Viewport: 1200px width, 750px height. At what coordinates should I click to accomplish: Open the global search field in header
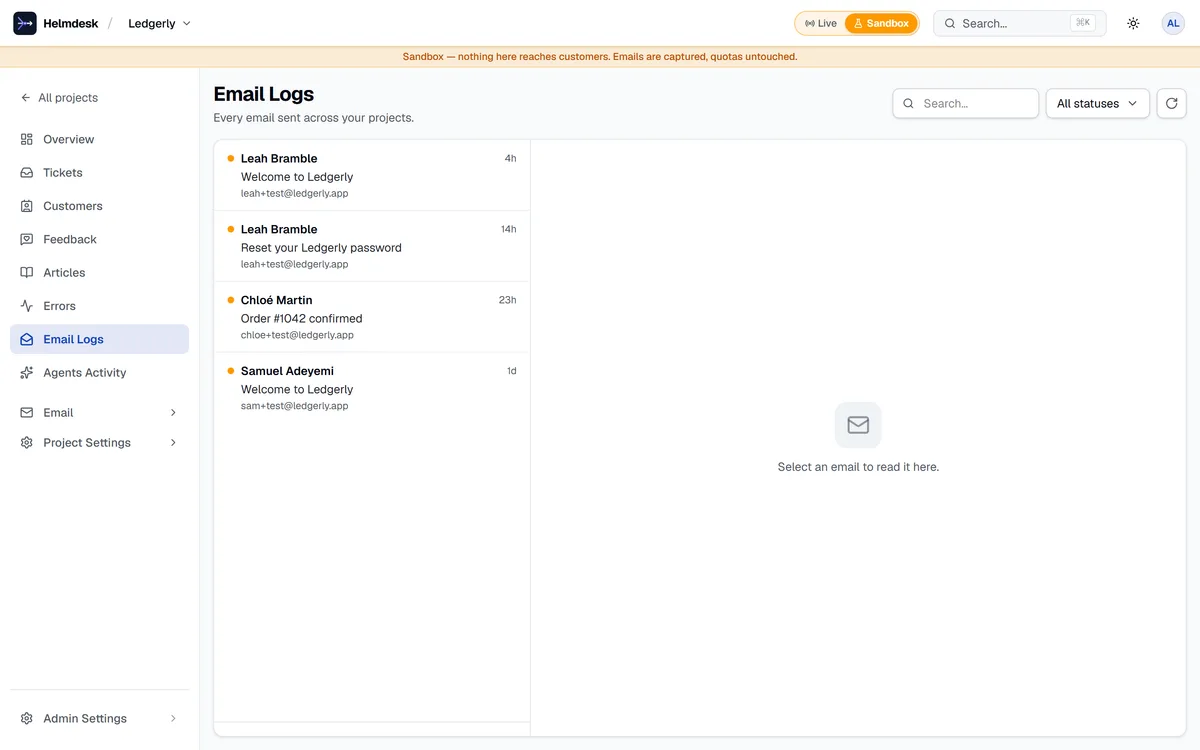(1019, 23)
